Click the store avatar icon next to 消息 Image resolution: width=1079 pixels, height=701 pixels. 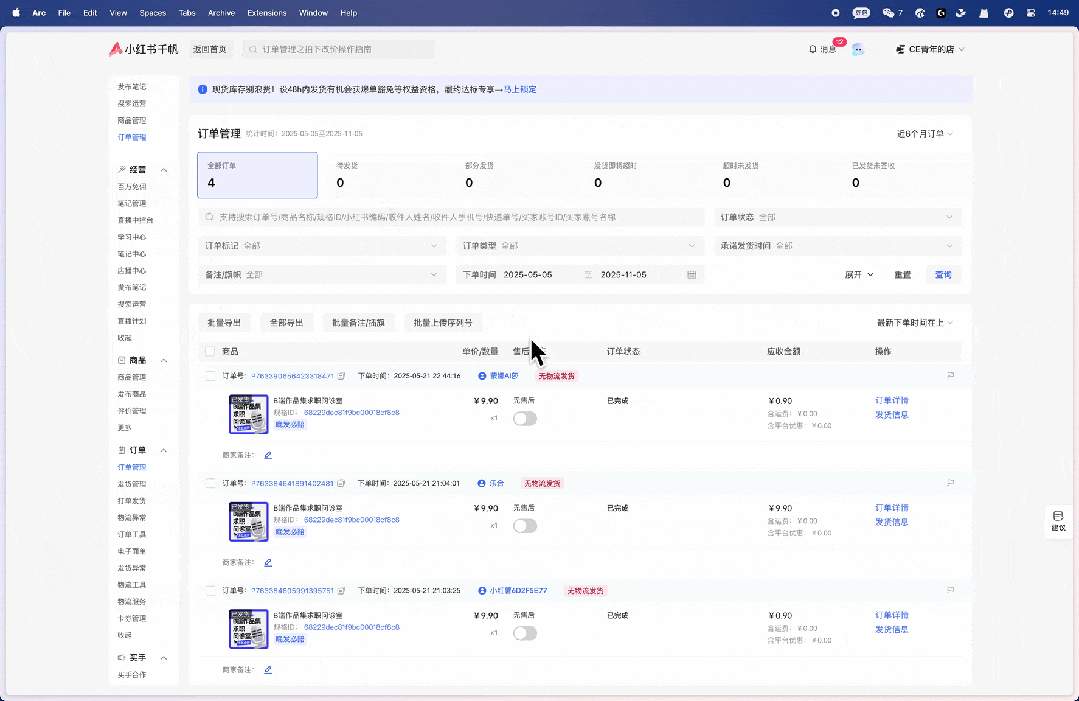[x=860, y=48]
